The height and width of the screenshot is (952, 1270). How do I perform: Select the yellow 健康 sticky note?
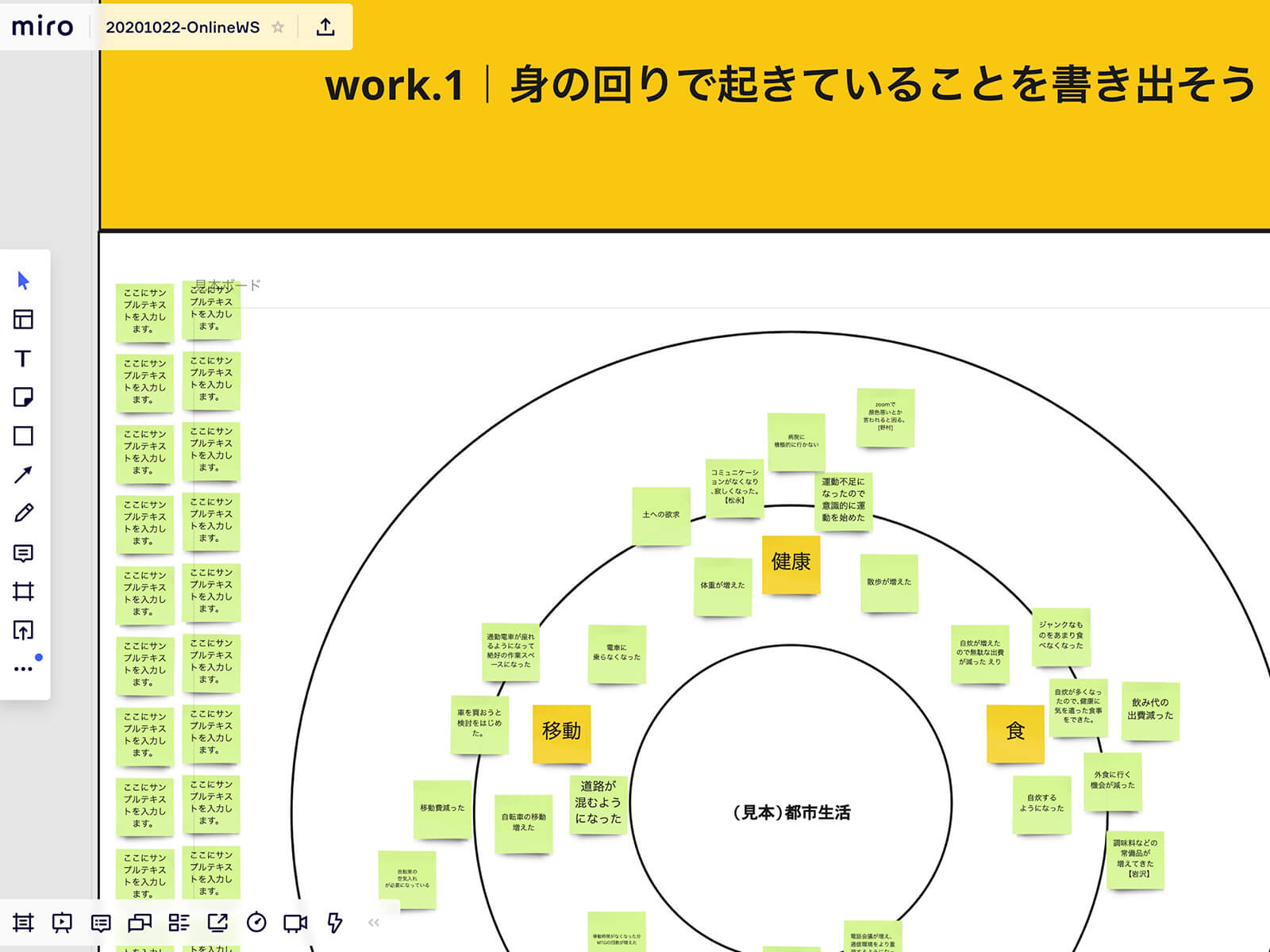coord(791,564)
